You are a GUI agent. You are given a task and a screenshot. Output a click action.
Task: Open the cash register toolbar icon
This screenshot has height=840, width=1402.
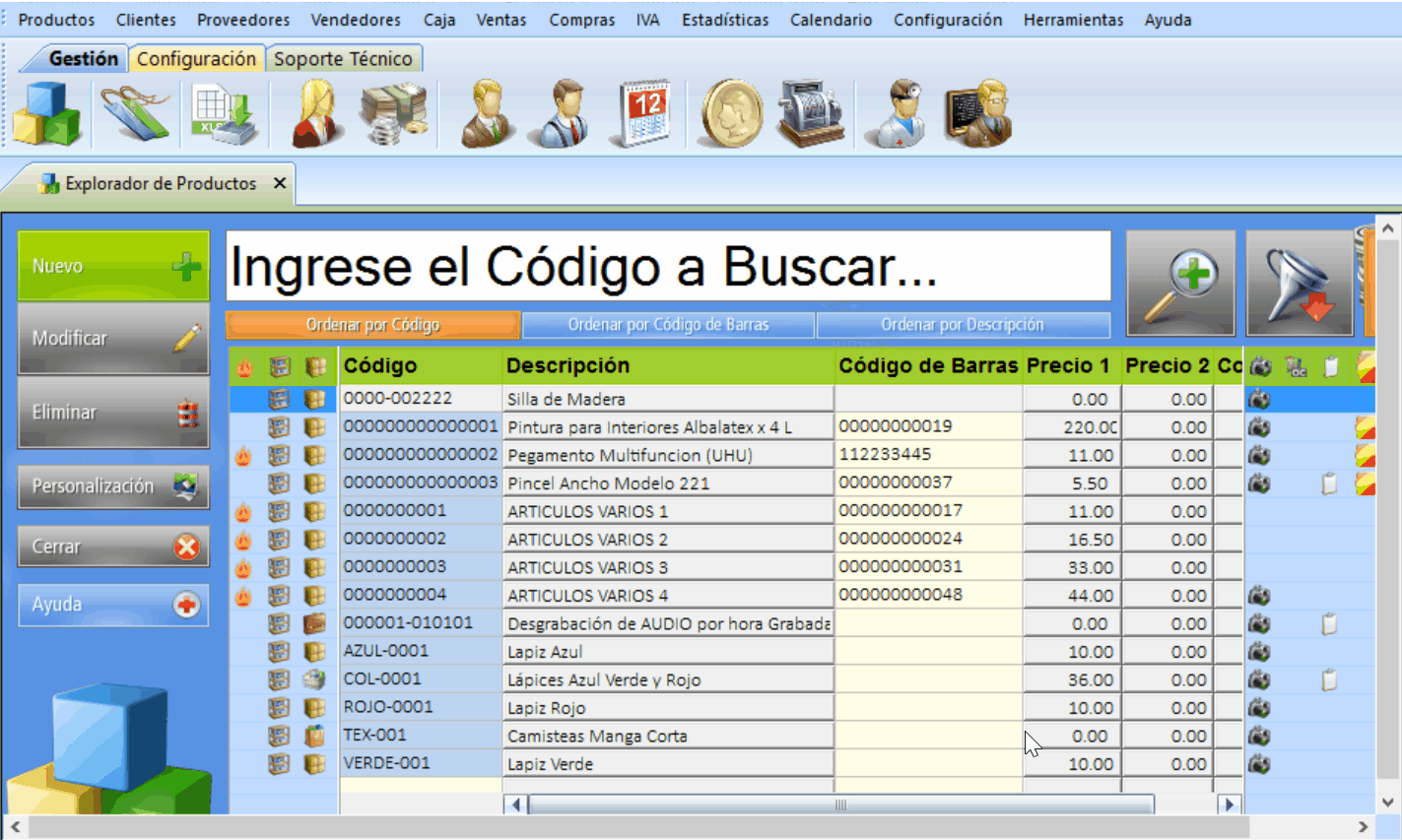point(810,113)
